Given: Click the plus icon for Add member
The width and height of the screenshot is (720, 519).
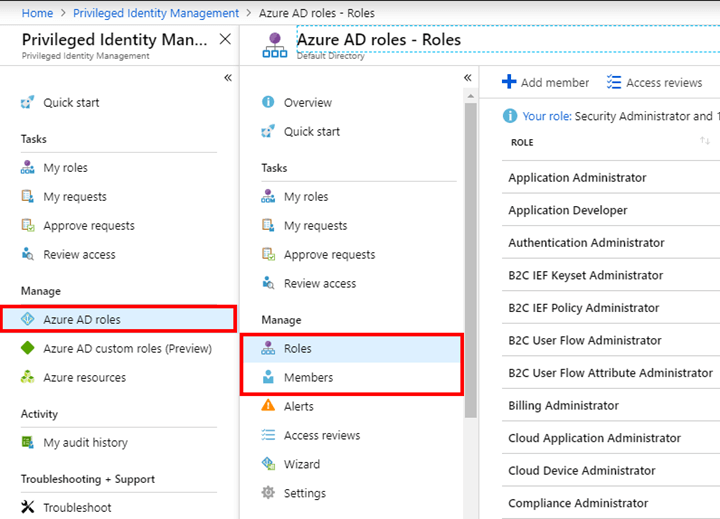Looking at the screenshot, I should point(509,82).
